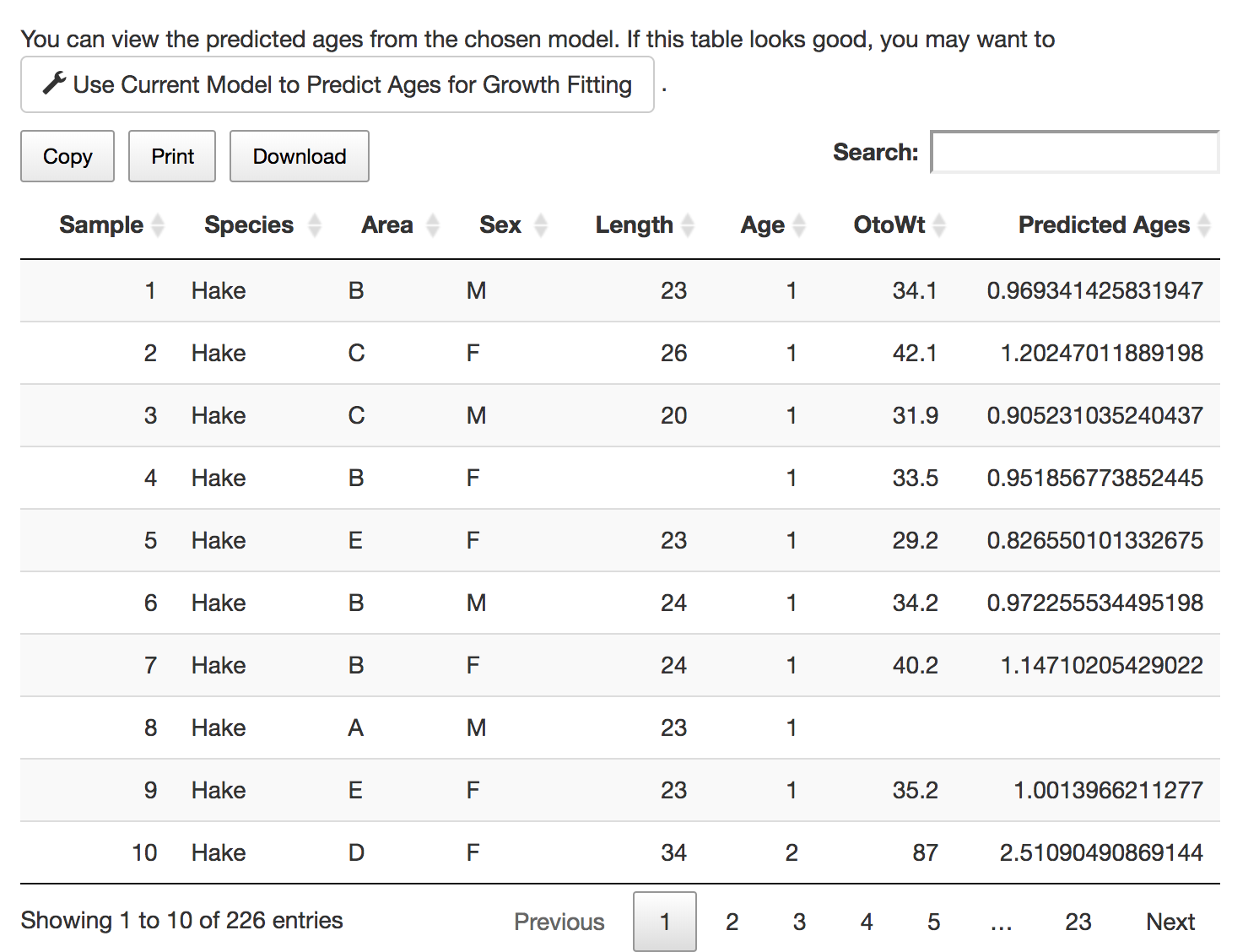Image resolution: width=1259 pixels, height=952 pixels.
Task: Go to page 2 of the table
Action: (x=732, y=922)
